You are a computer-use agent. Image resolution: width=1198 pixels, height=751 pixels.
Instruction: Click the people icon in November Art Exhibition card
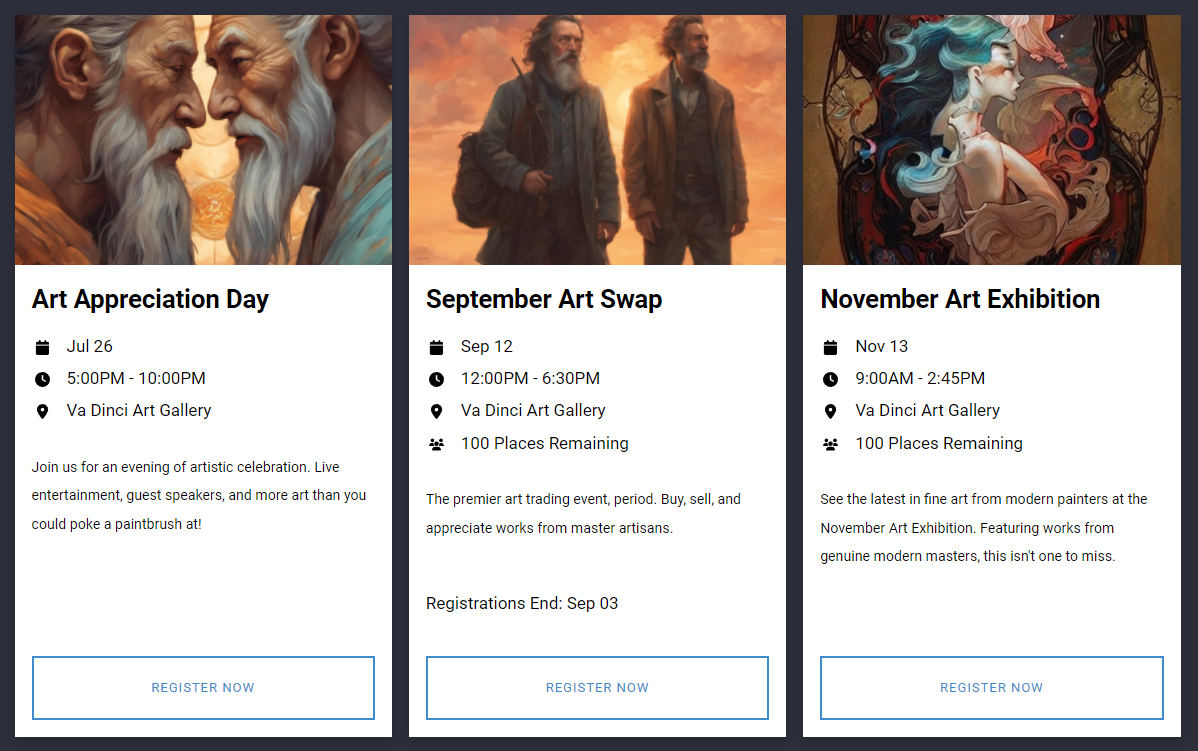click(x=831, y=444)
